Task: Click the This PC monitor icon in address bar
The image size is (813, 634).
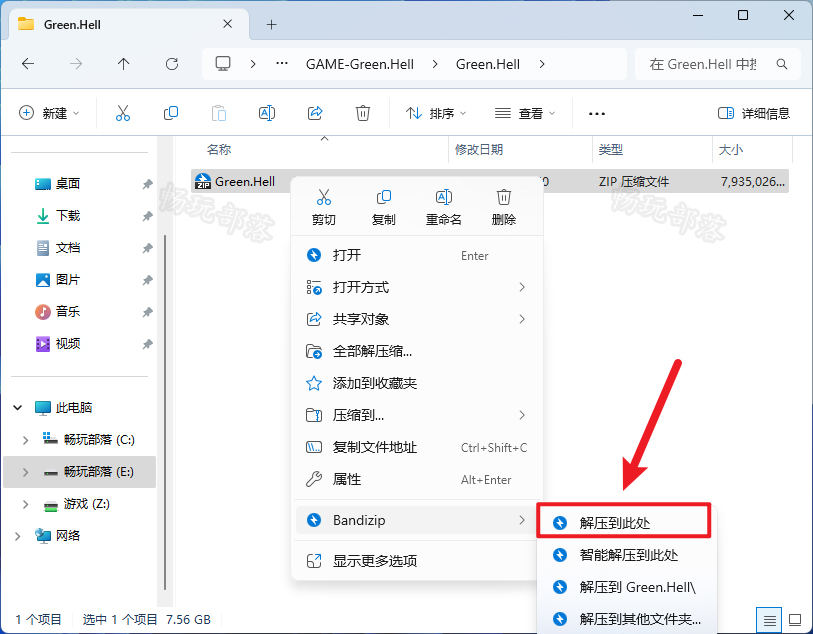Action: coord(223,64)
